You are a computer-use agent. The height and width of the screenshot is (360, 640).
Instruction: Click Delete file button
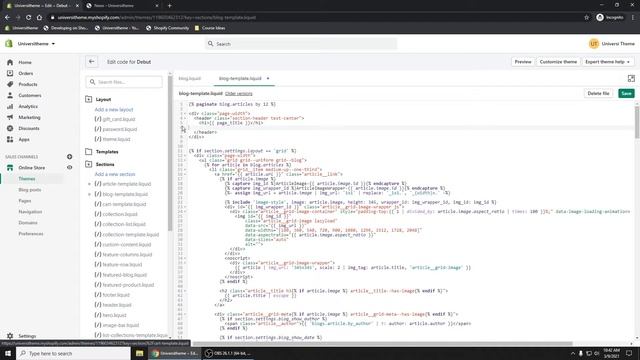[x=598, y=93]
